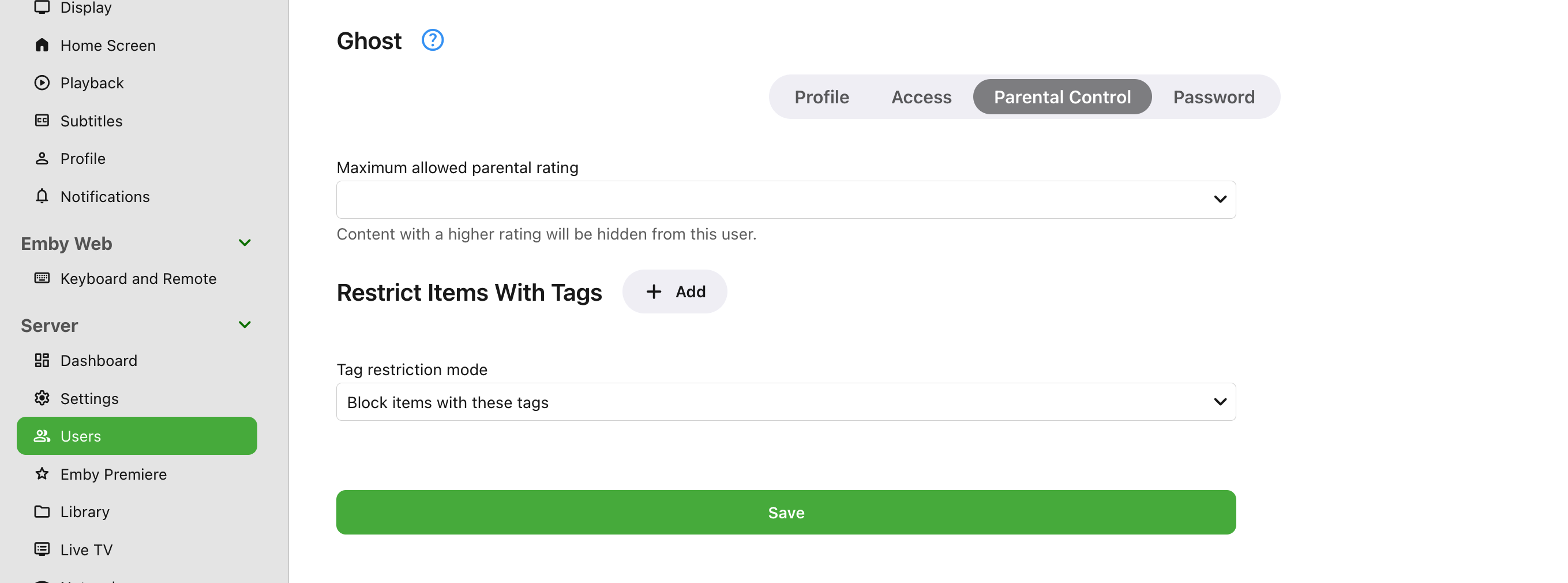Open Library via the folder icon
Viewport: 1568px width, 583px height.
[42, 512]
